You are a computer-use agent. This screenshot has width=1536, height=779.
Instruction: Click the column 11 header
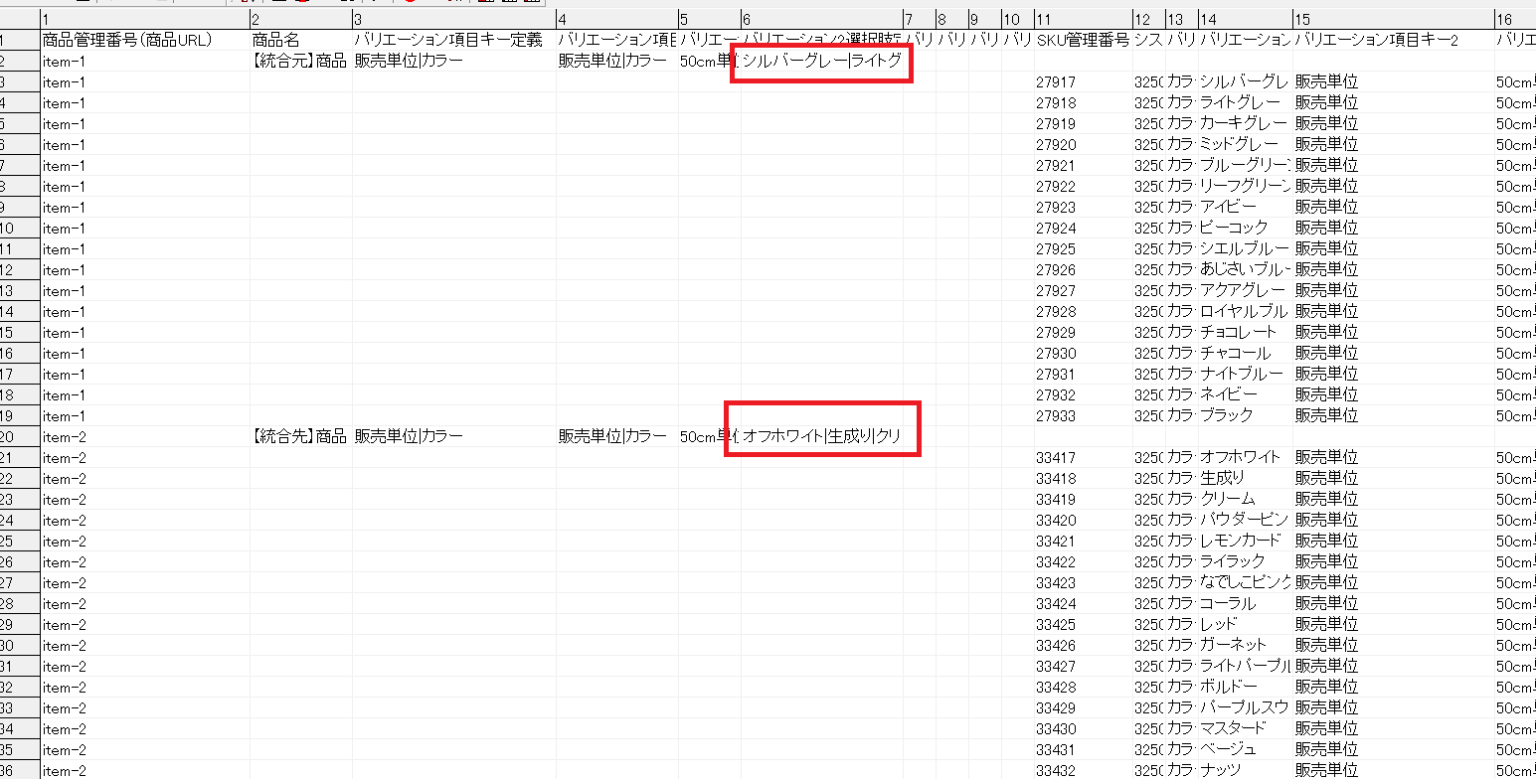1082,19
